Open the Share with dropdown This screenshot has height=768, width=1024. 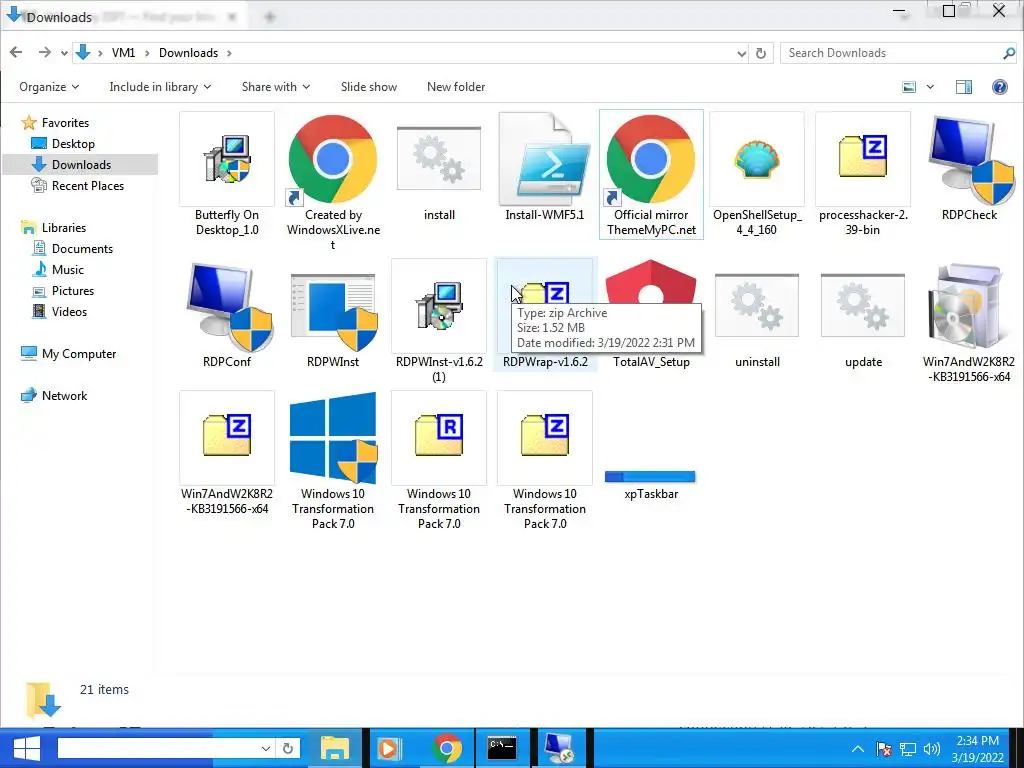(x=276, y=87)
